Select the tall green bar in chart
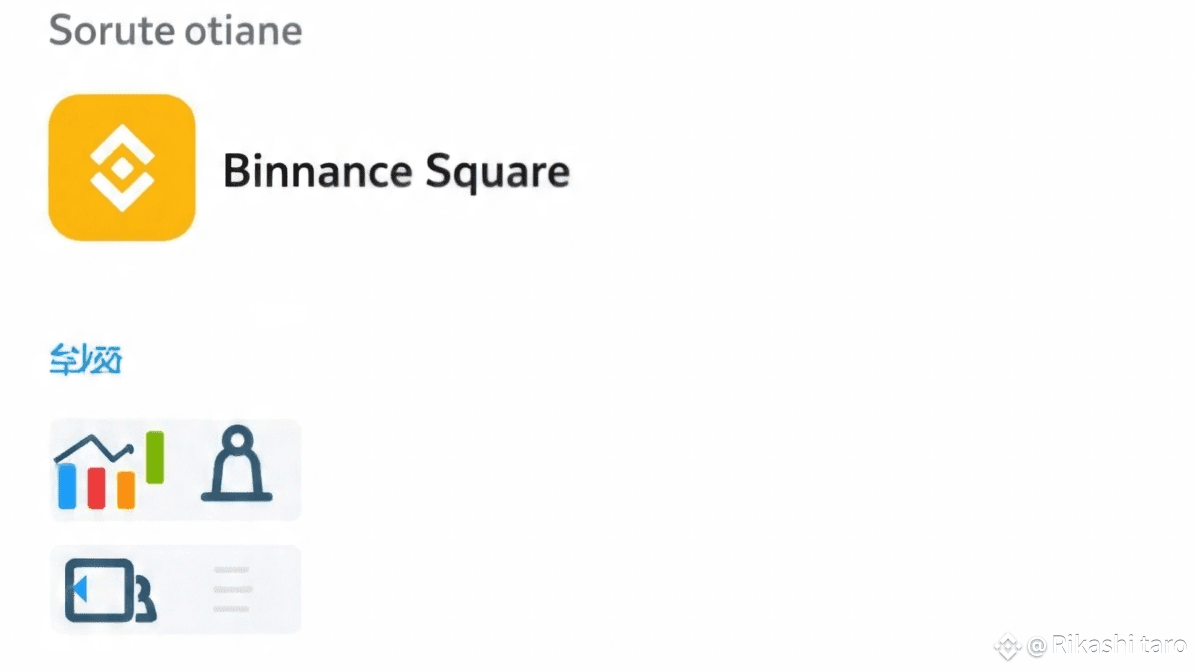The width and height of the screenshot is (1195, 672). (x=155, y=457)
